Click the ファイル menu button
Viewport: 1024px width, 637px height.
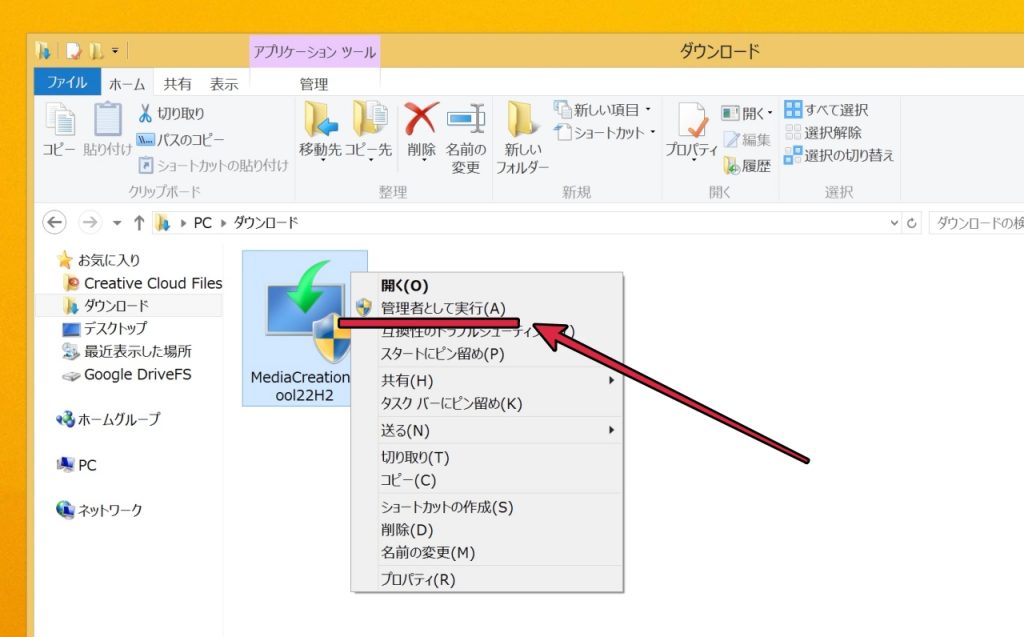pyautogui.click(x=66, y=84)
